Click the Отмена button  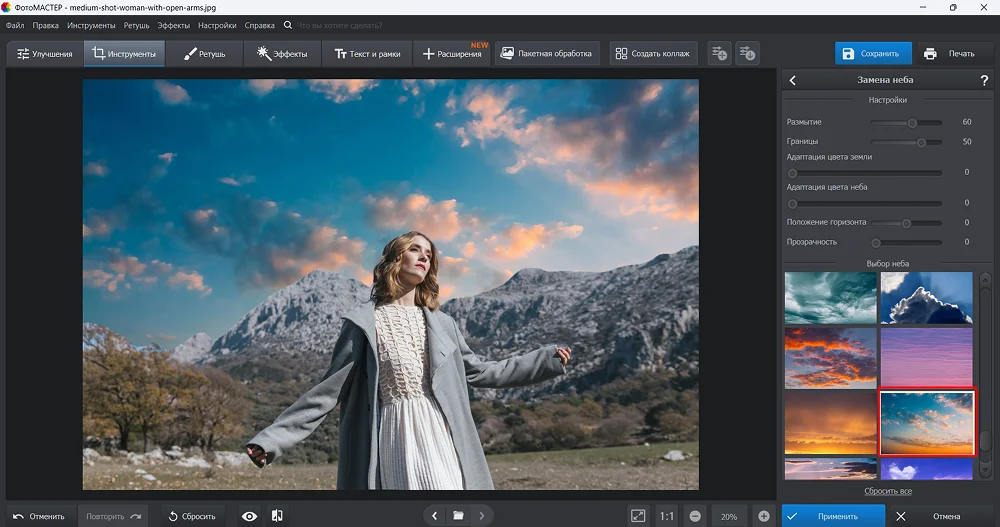[939, 516]
